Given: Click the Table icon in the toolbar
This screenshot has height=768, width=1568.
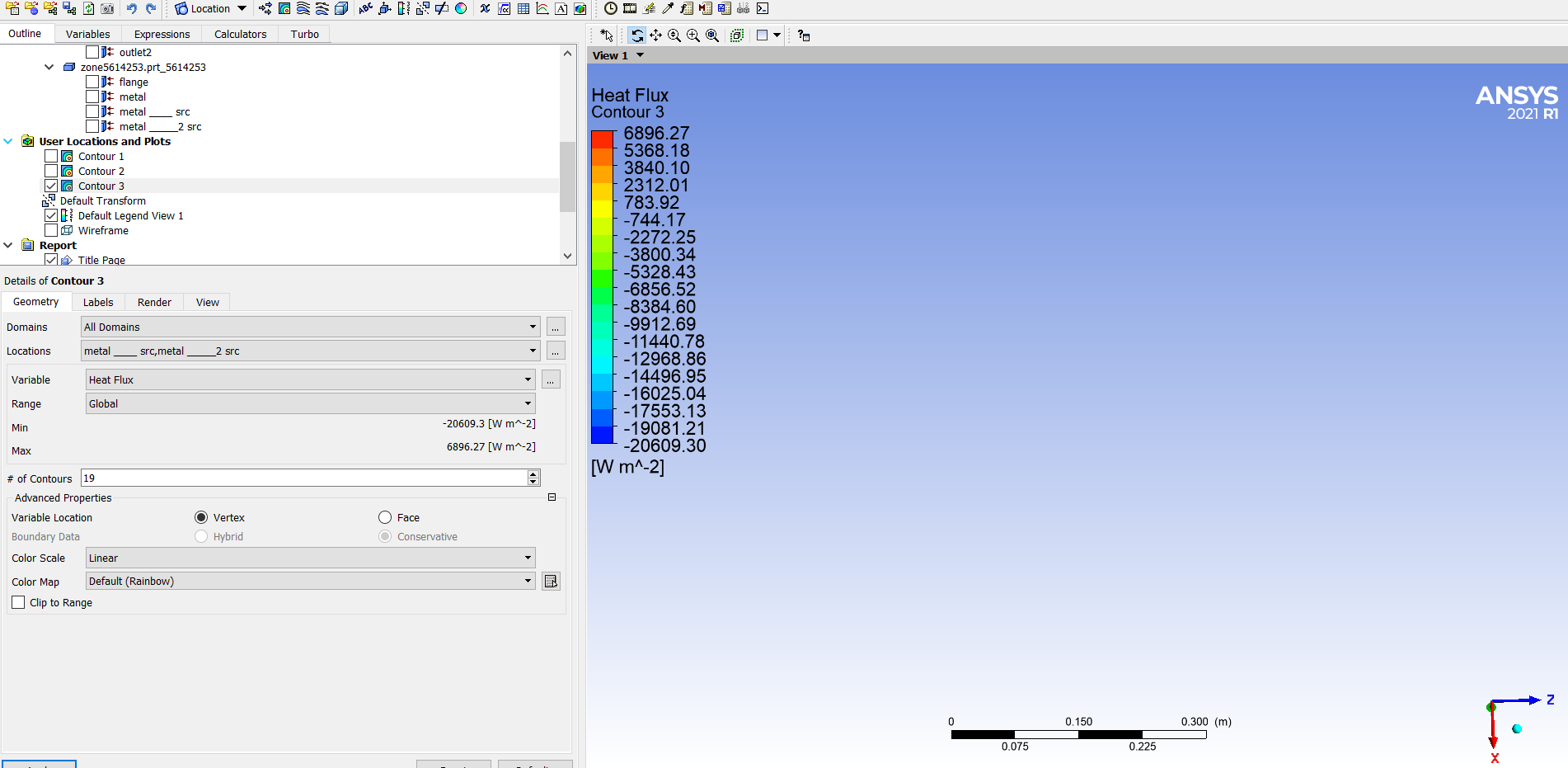Looking at the screenshot, I should 523,9.
